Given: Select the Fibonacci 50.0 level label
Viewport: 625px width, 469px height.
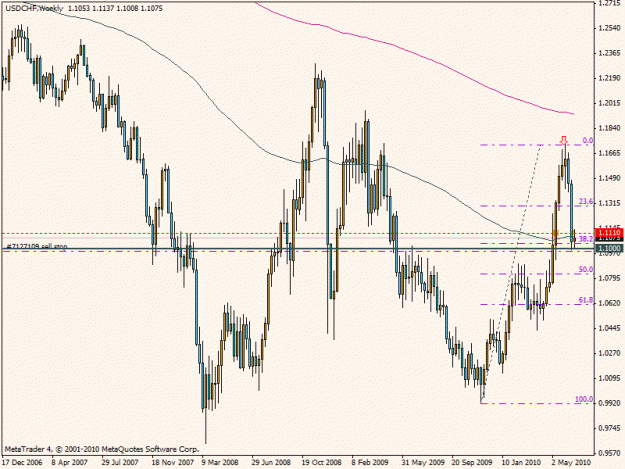Looking at the screenshot, I should 586,270.
